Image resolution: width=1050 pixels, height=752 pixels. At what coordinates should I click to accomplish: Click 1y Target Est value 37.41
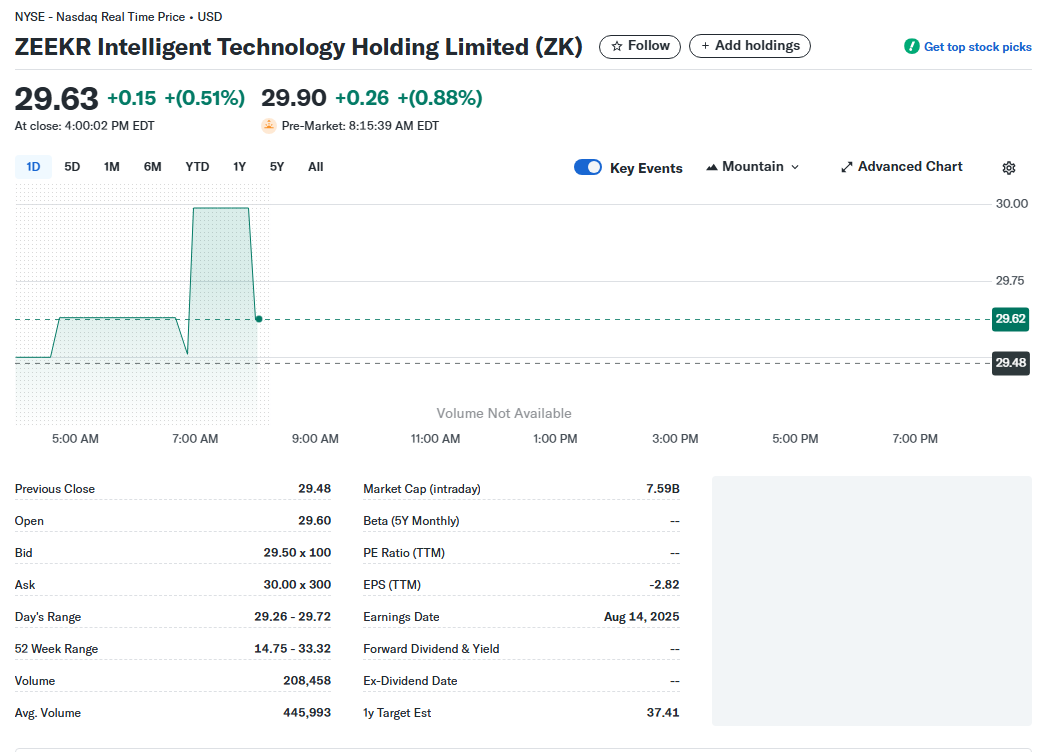click(663, 712)
